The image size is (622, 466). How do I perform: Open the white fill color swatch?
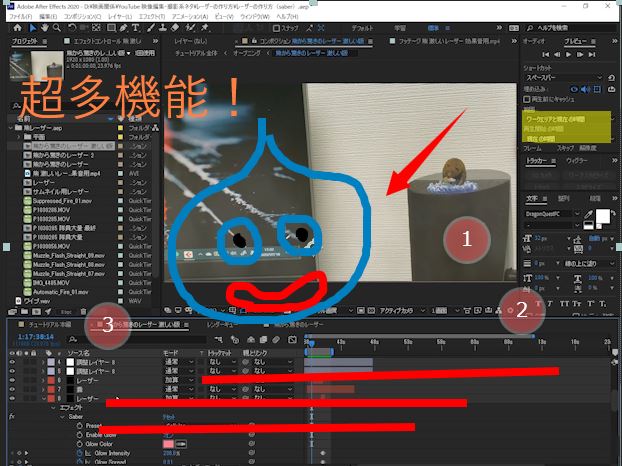[603, 216]
